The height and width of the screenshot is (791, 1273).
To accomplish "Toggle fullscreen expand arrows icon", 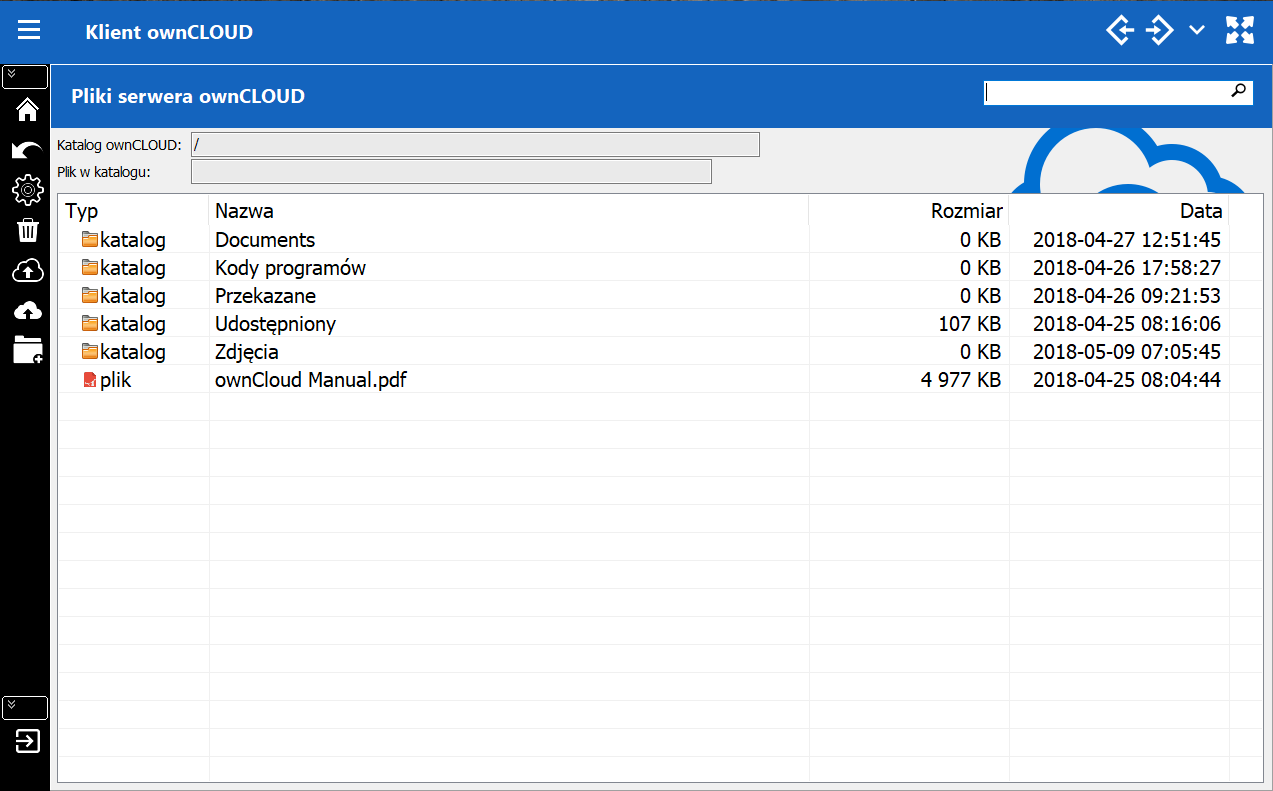I will click(x=1240, y=31).
